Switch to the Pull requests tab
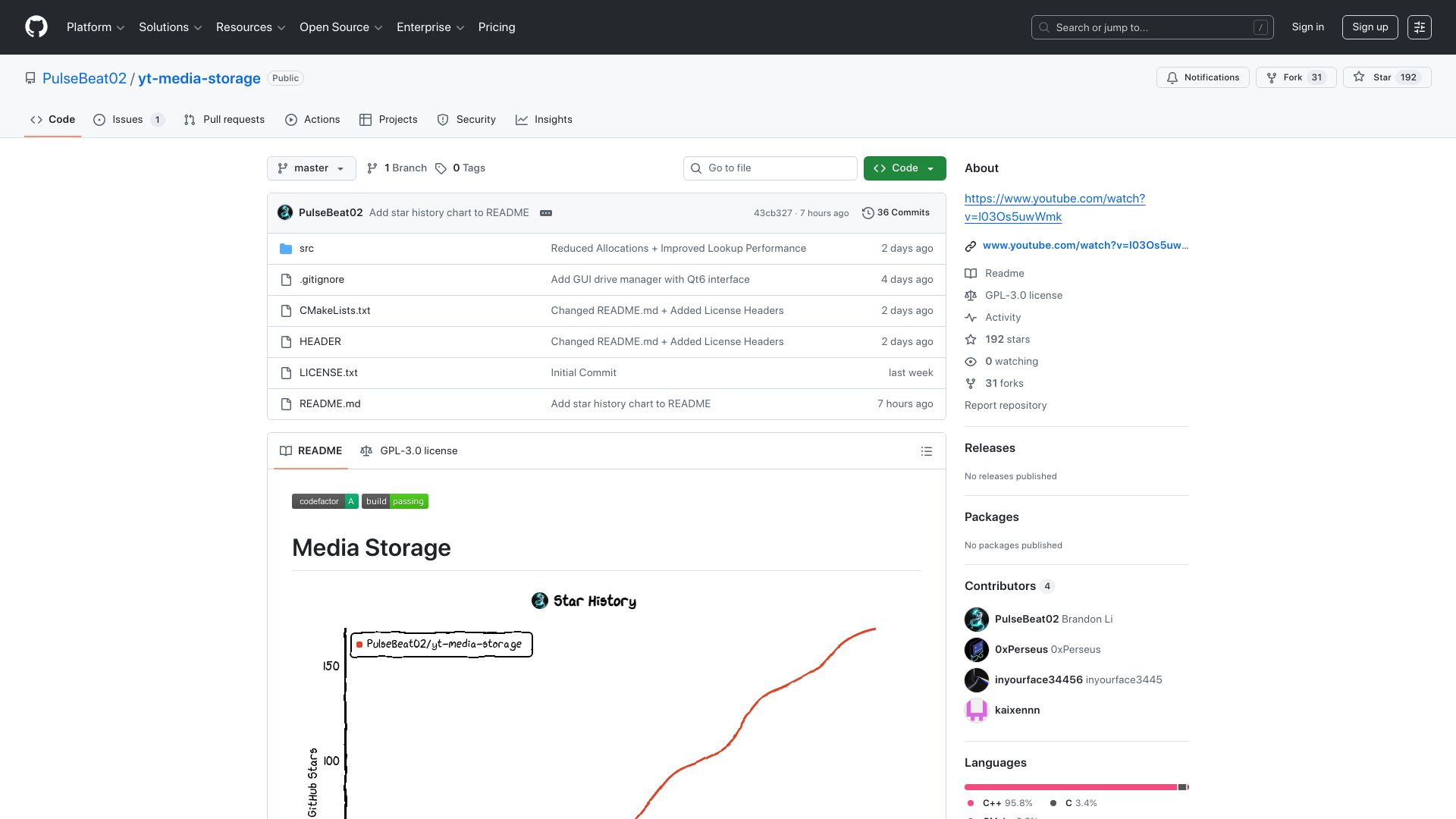The width and height of the screenshot is (1456, 819). [x=224, y=120]
